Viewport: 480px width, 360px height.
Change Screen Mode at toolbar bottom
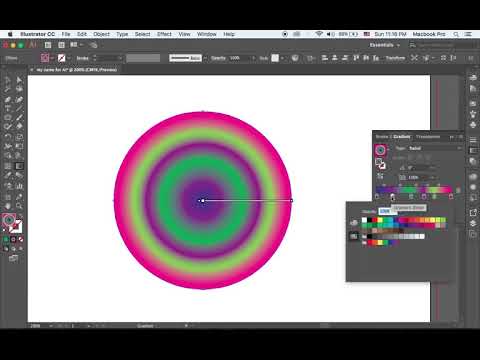[13, 258]
